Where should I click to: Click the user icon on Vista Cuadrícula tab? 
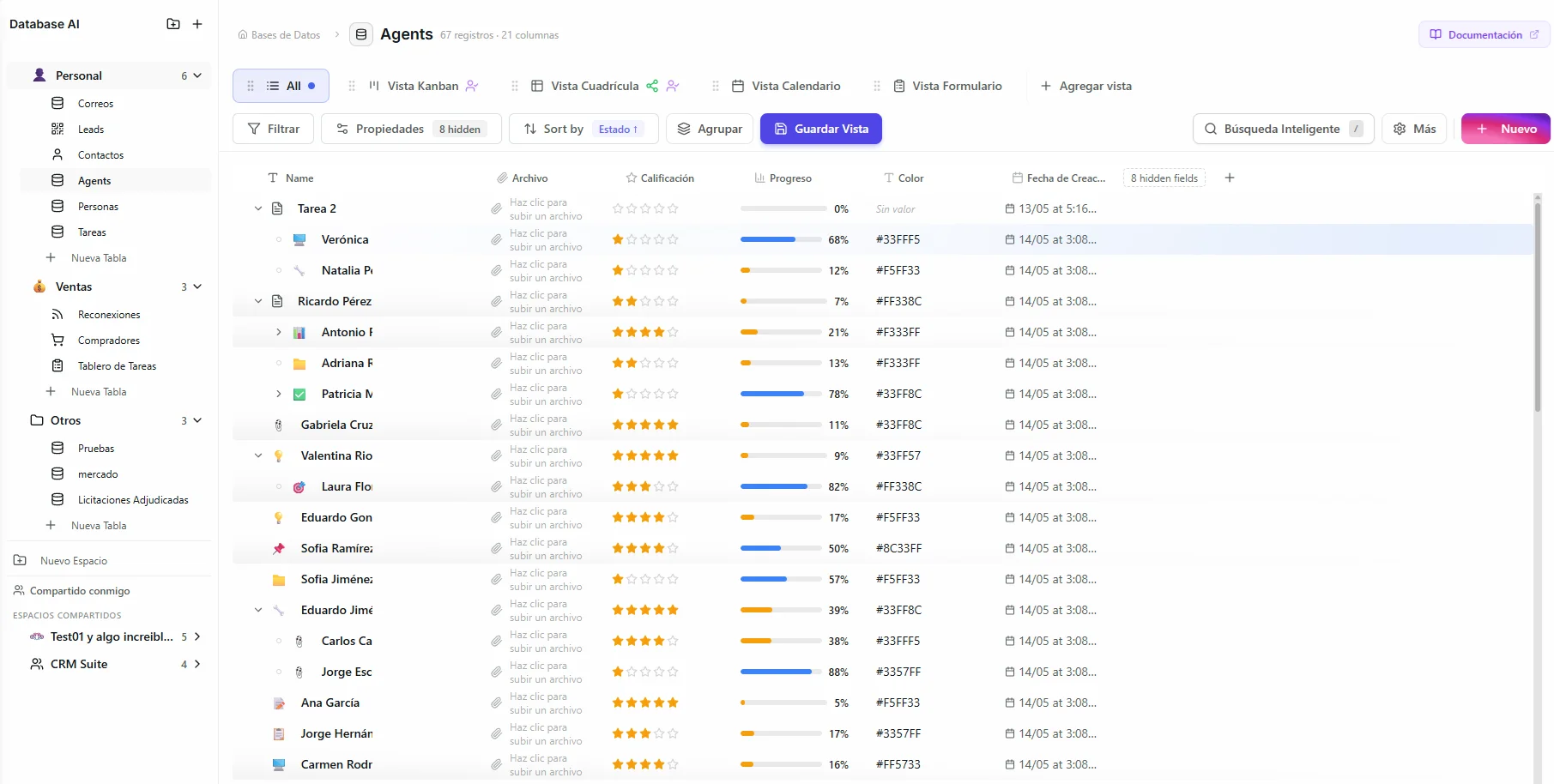click(x=673, y=86)
